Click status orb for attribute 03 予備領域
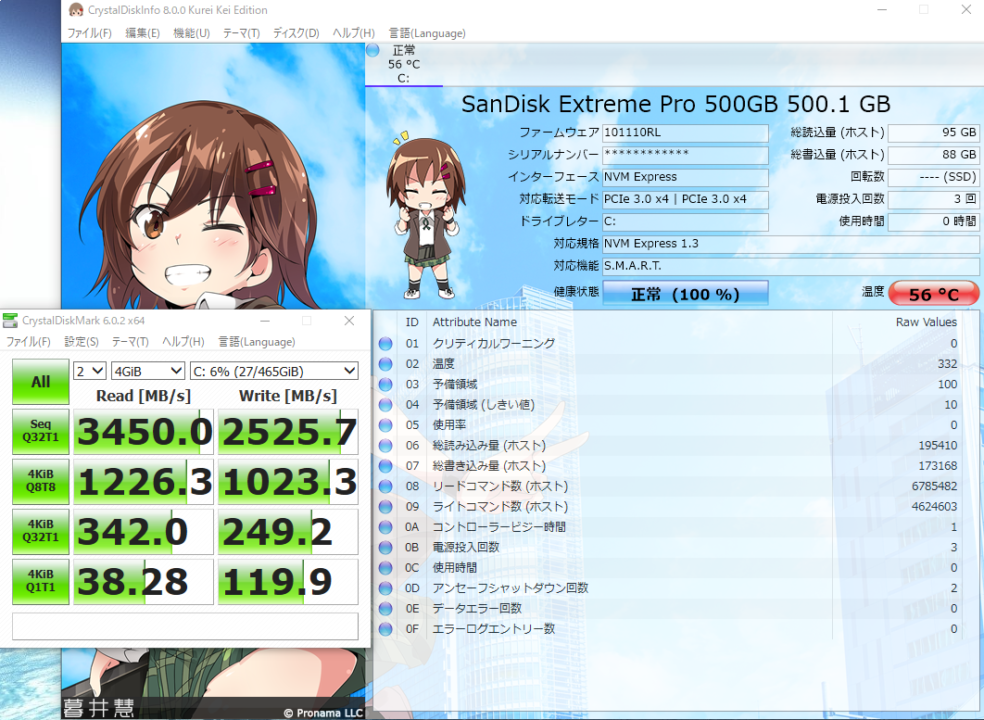Screen dimensions: 984x720 (385, 384)
